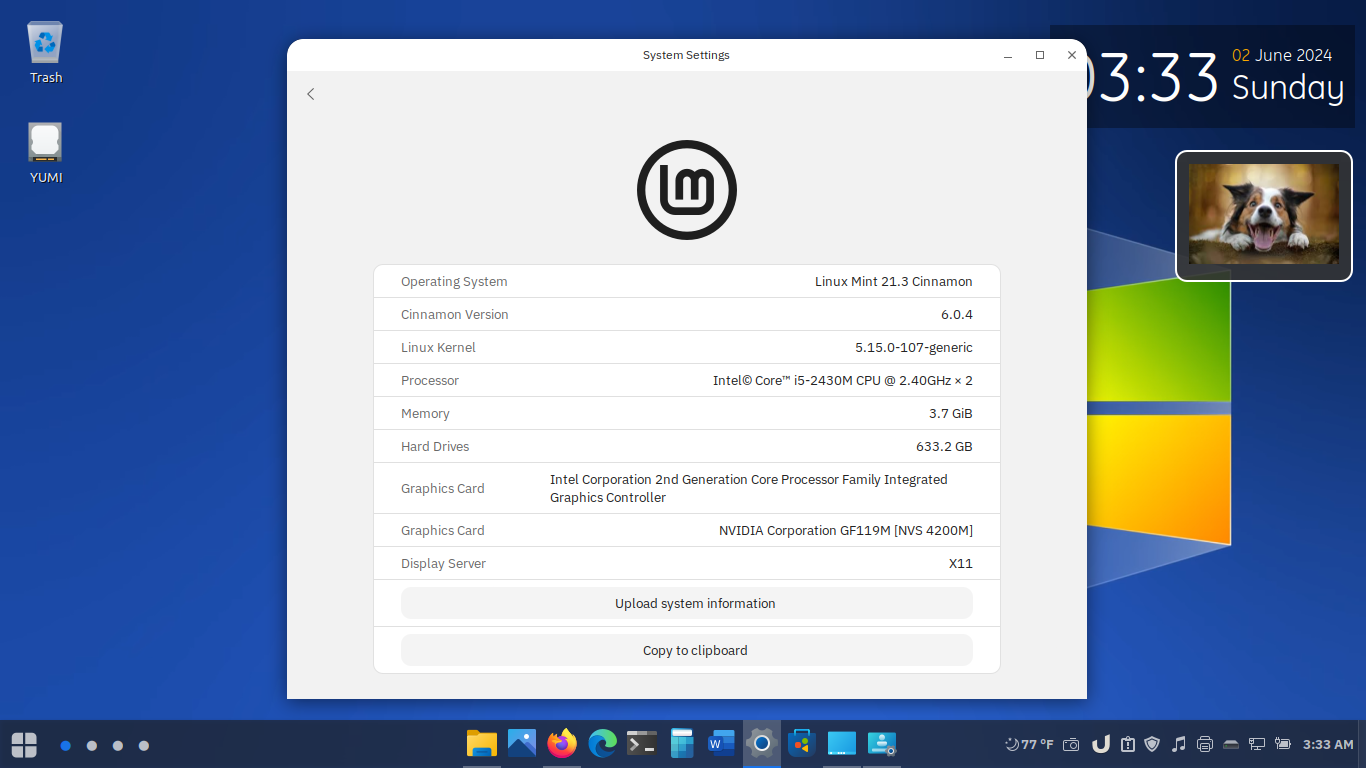This screenshot has width=1366, height=768.
Task: Click the NVIDIA Corporation GF119M graphics card text
Action: [x=846, y=530]
